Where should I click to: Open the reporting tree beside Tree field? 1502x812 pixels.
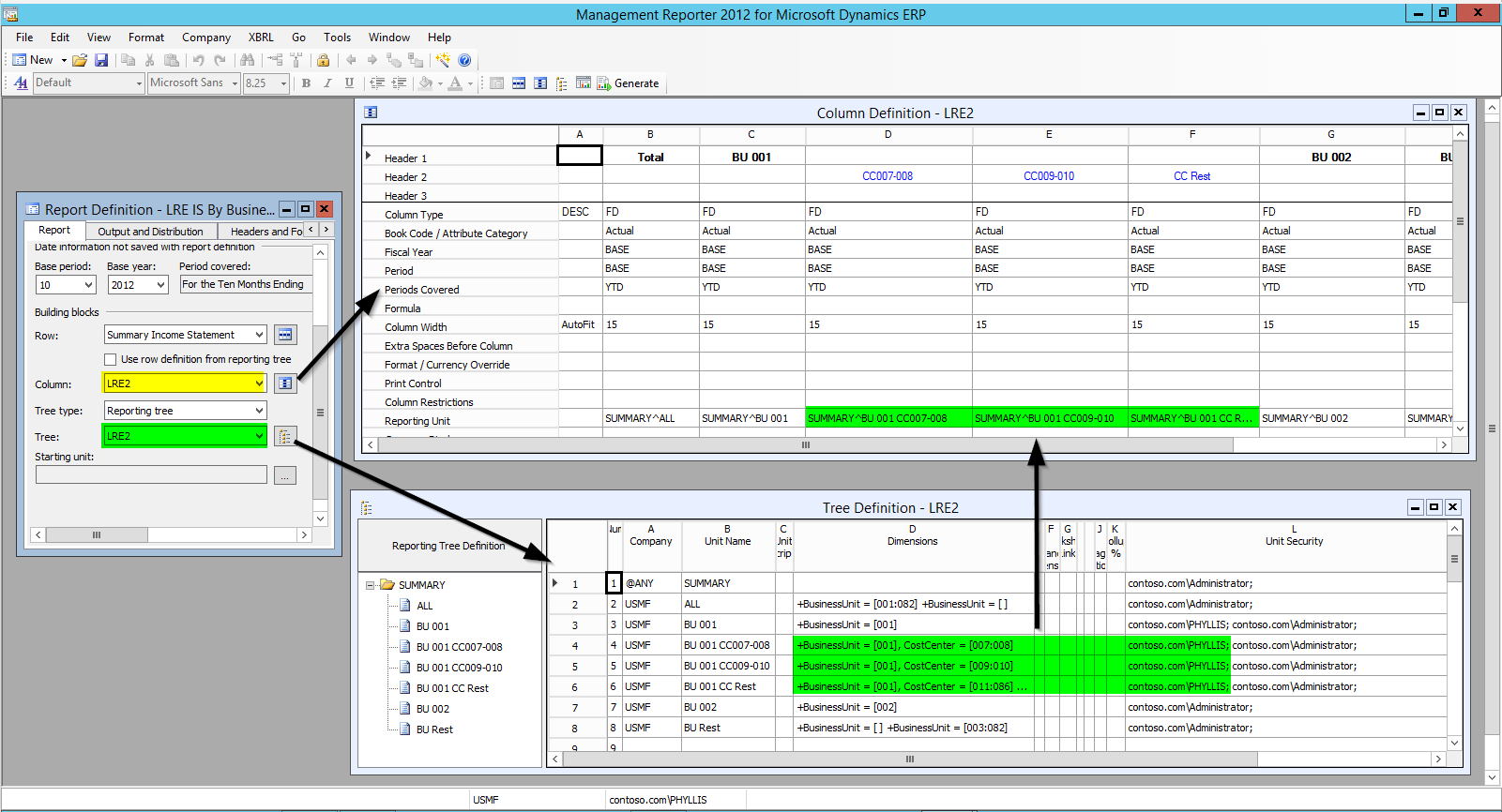pyautogui.click(x=285, y=436)
